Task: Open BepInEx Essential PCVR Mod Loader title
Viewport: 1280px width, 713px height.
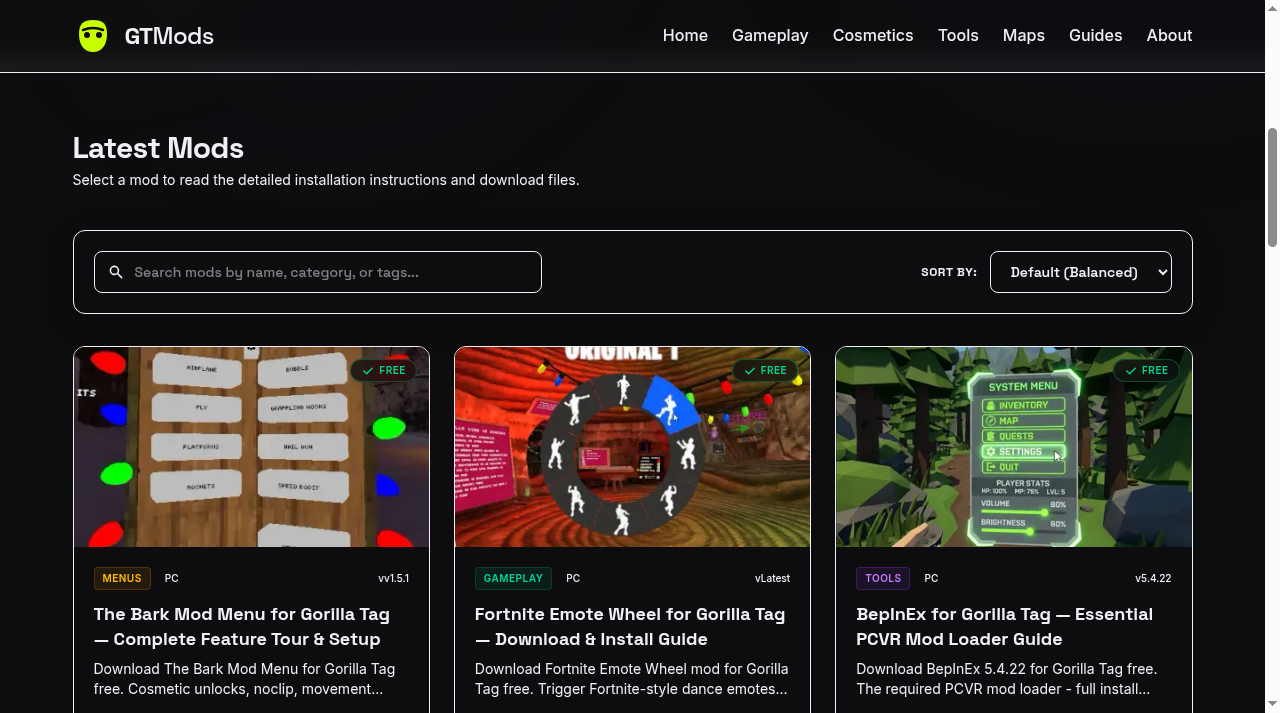Action: coord(1005,627)
